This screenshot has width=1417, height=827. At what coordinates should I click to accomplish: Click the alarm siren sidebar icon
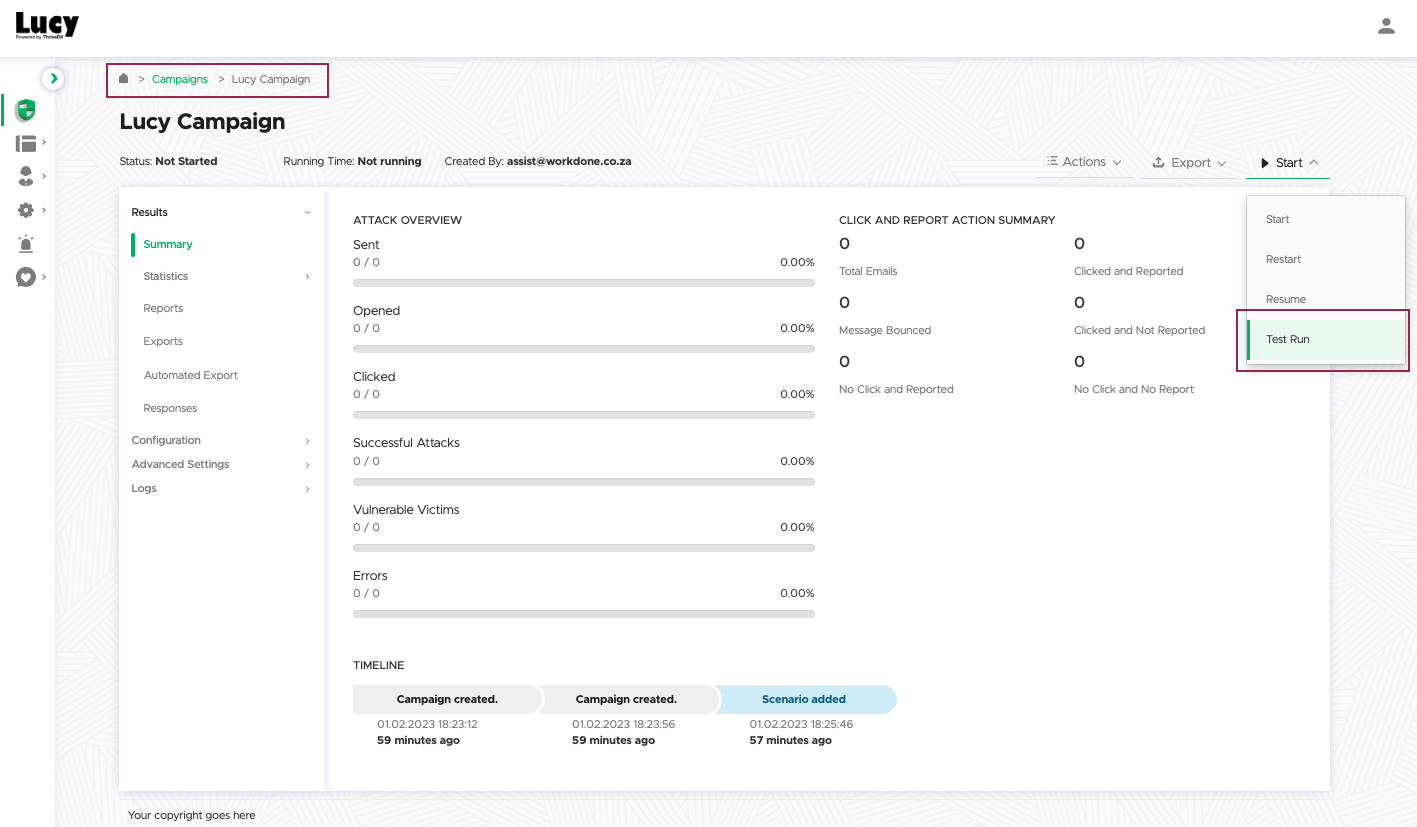(x=26, y=244)
